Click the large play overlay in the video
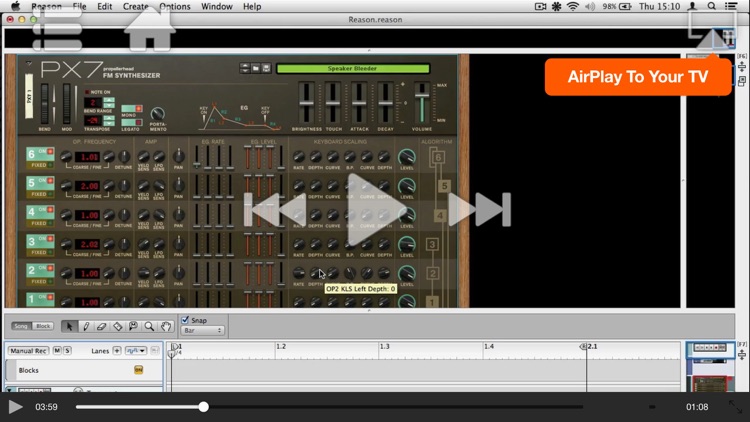This screenshot has height=422, width=750. 377,210
